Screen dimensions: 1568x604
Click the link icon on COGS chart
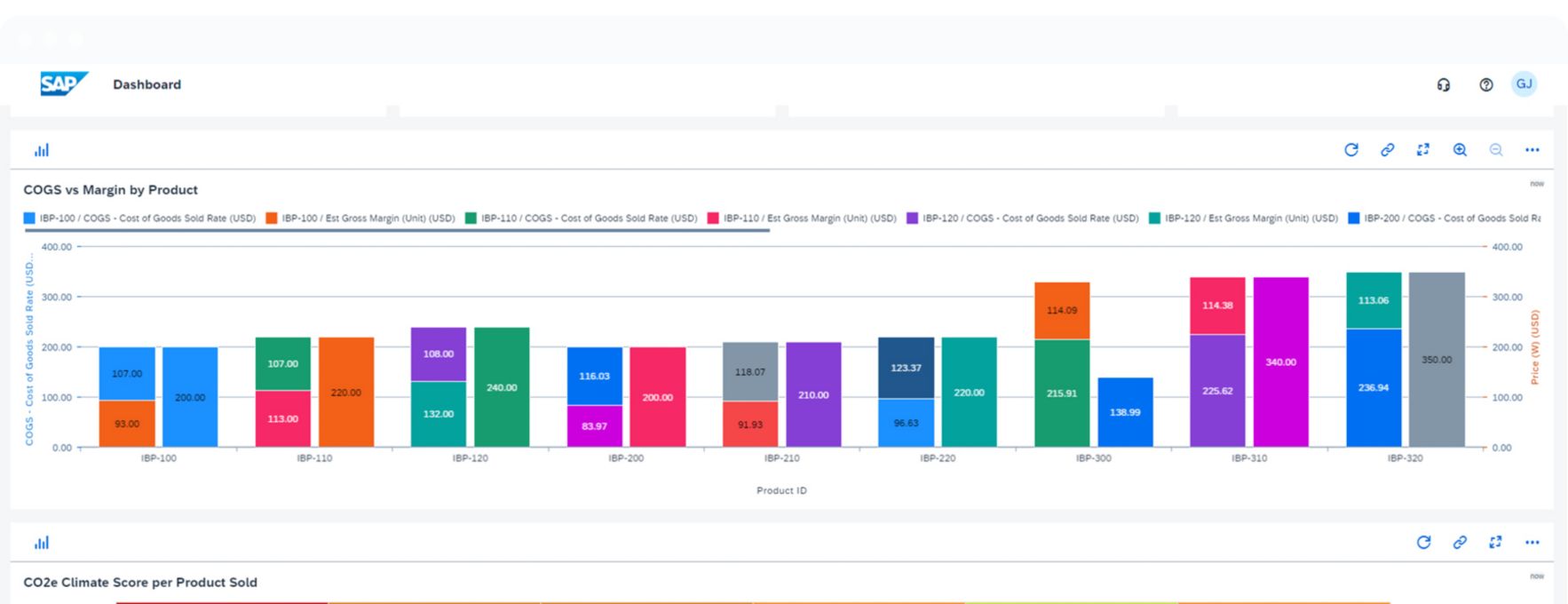(1387, 150)
